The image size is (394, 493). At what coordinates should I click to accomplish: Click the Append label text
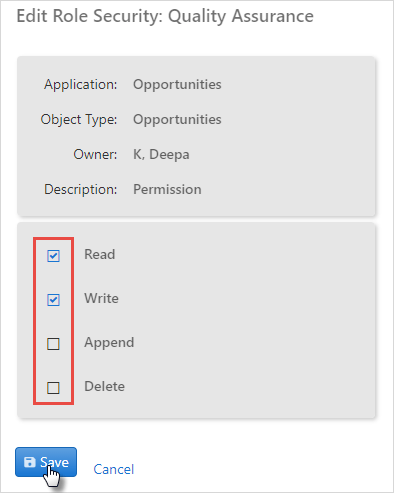point(109,343)
